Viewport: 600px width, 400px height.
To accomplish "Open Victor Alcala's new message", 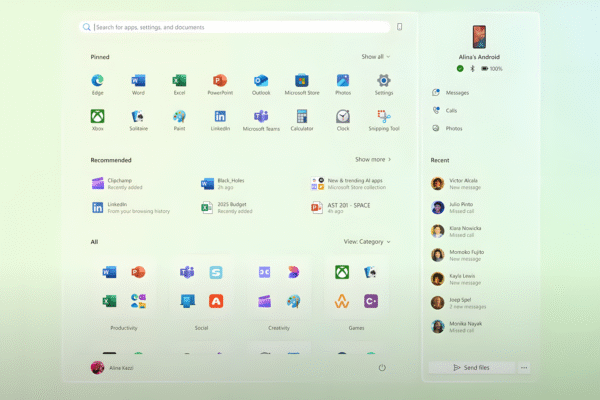I will (x=456, y=184).
